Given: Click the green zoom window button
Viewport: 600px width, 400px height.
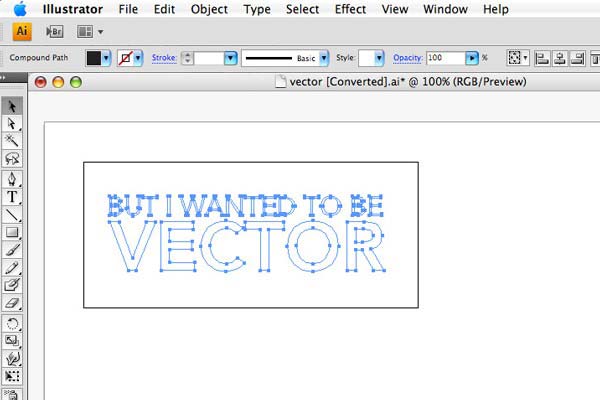Looking at the screenshot, I should [76, 82].
